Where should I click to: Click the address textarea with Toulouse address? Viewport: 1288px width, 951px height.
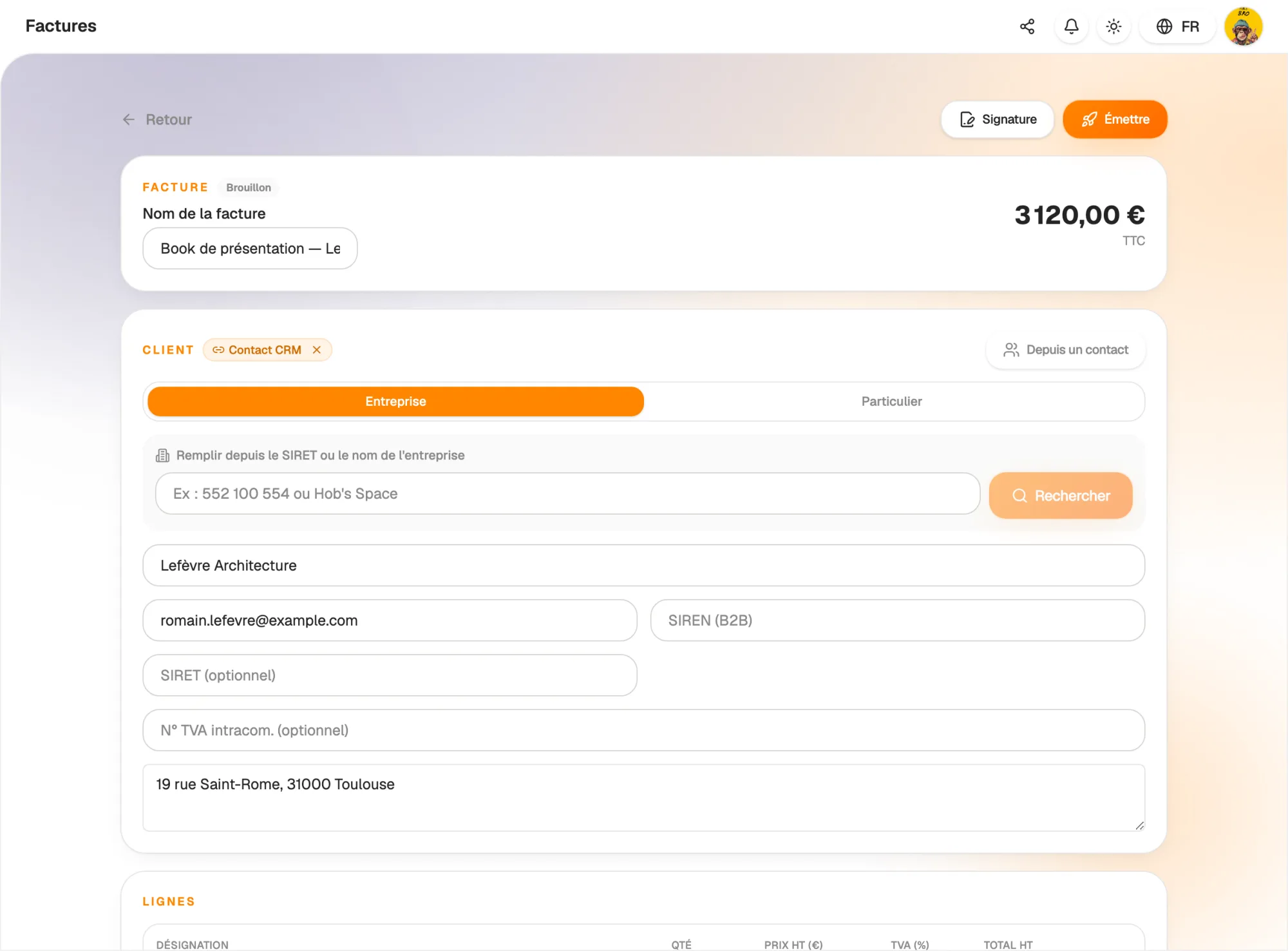(644, 798)
